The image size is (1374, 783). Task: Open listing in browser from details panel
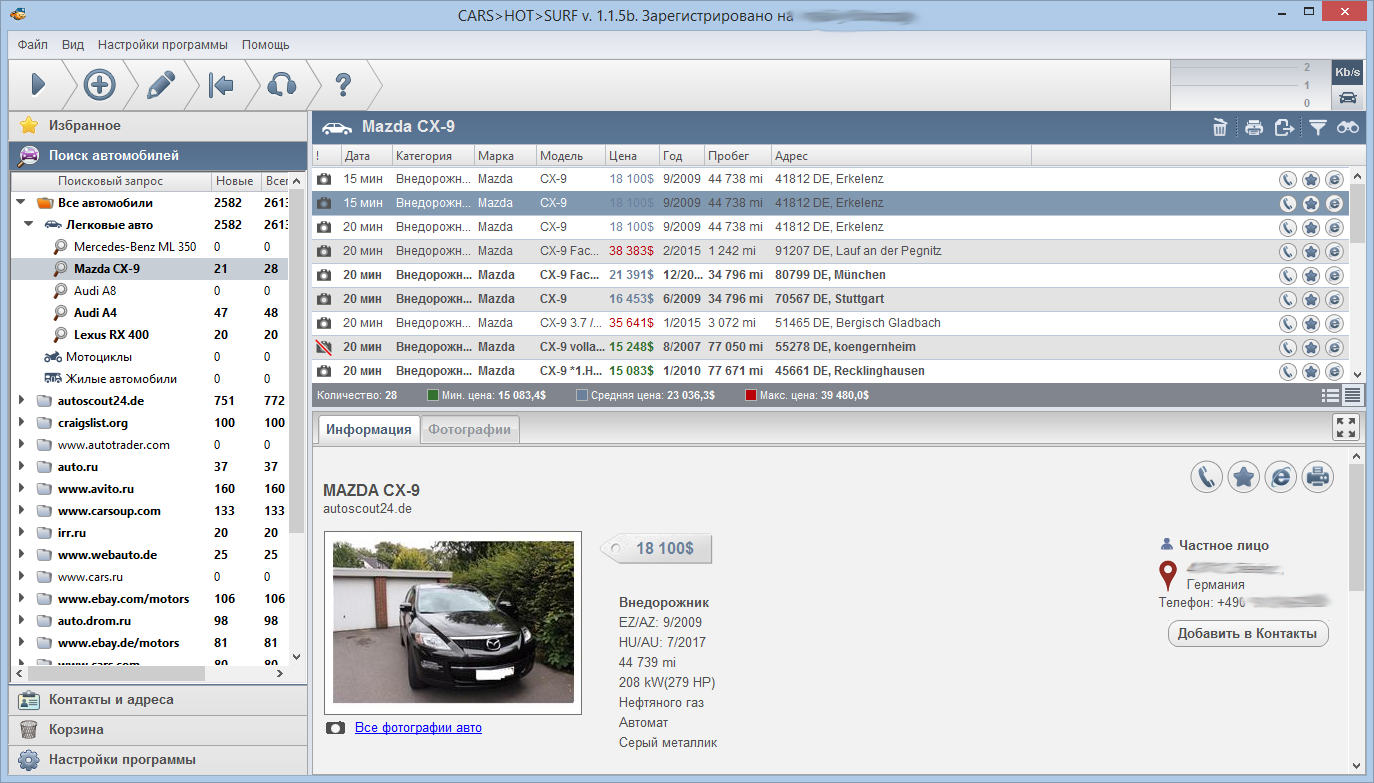[x=1281, y=477]
